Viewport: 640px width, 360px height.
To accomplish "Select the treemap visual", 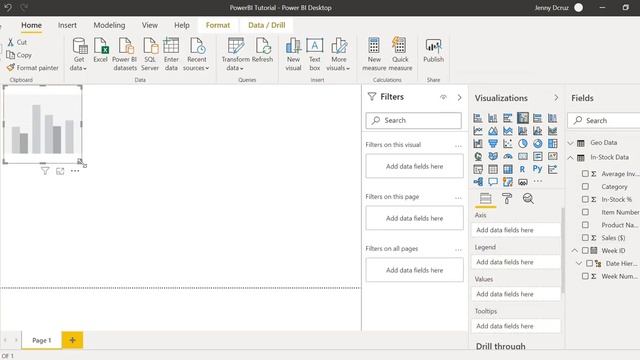I will pyautogui.click(x=553, y=144).
